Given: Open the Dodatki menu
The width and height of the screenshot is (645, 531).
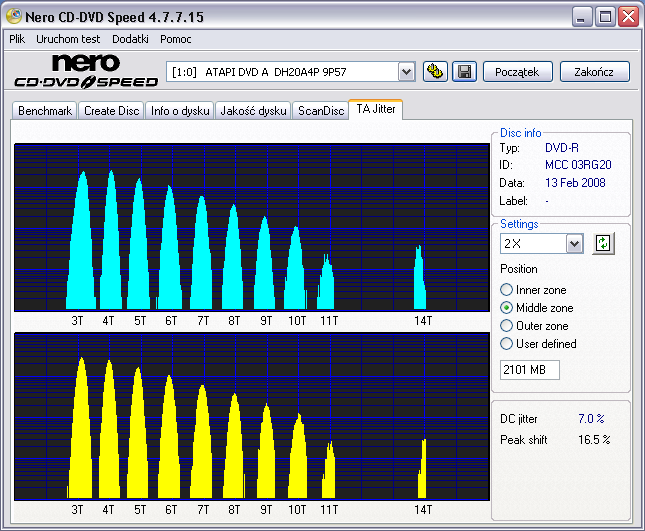Looking at the screenshot, I should [x=130, y=39].
